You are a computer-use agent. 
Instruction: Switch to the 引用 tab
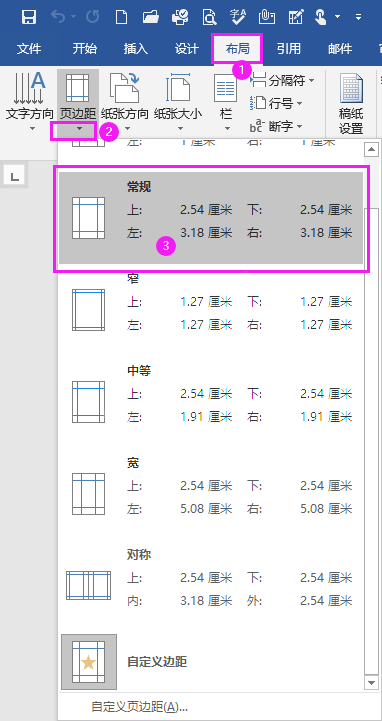289,49
